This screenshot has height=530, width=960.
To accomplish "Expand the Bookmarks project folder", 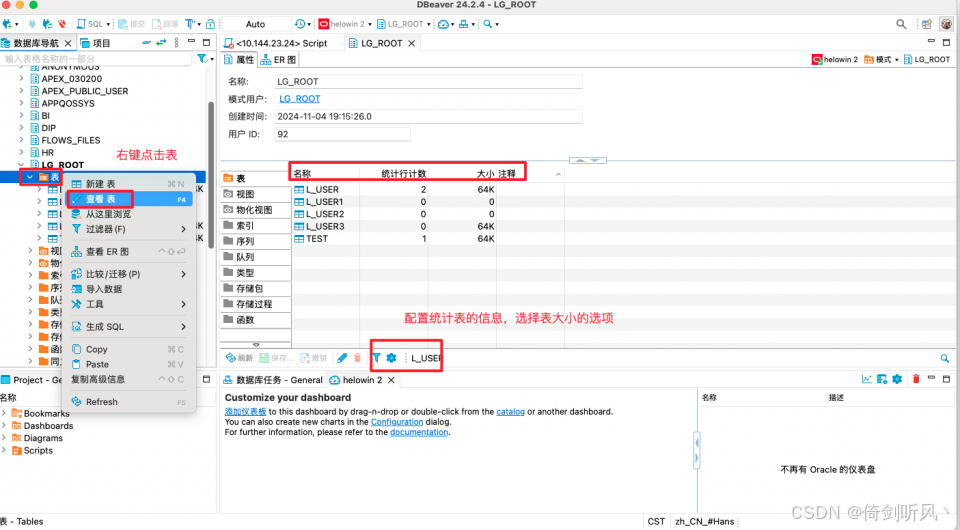I will click(x=5, y=414).
